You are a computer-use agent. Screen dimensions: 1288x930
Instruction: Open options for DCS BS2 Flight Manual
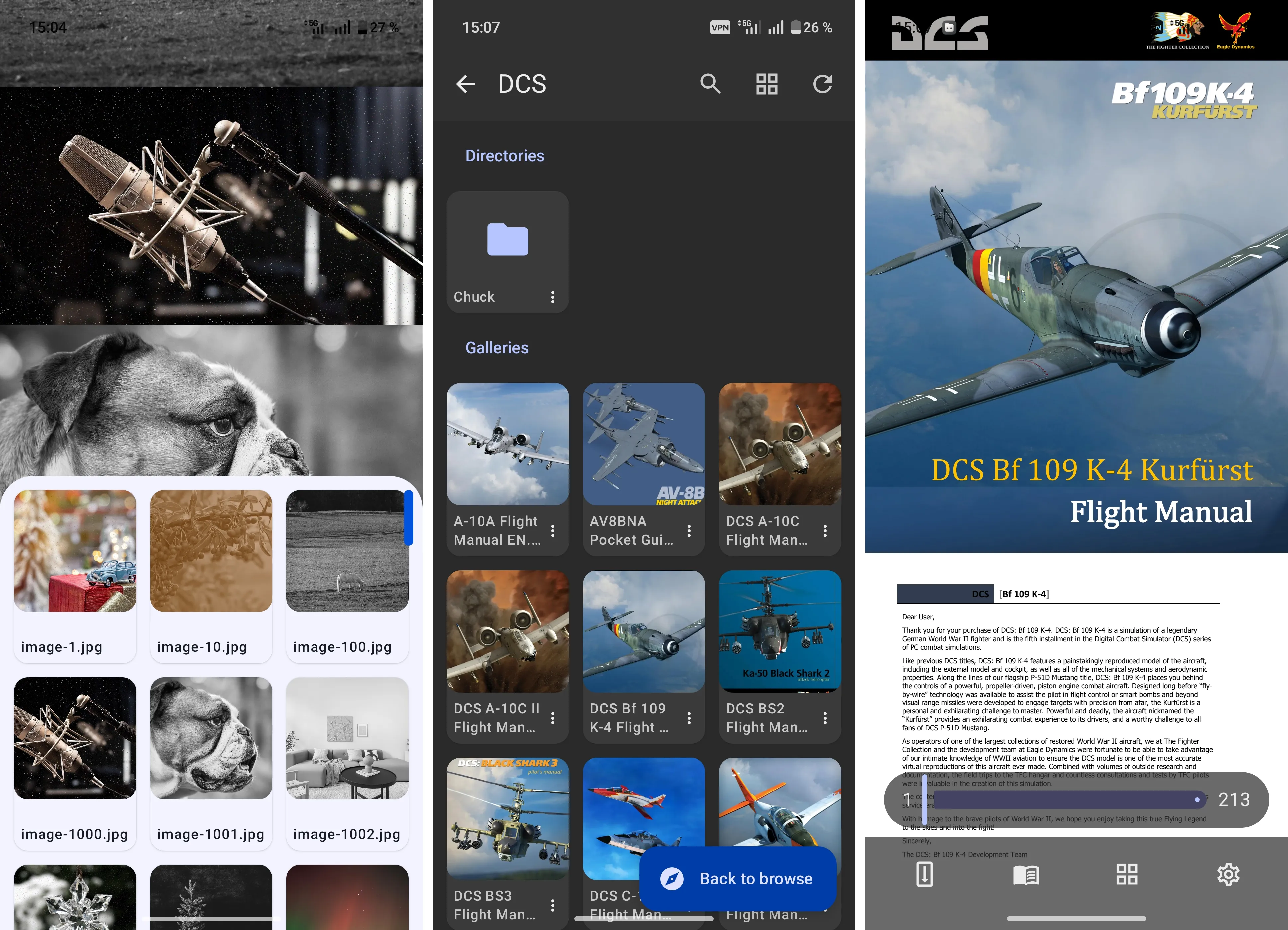825,718
